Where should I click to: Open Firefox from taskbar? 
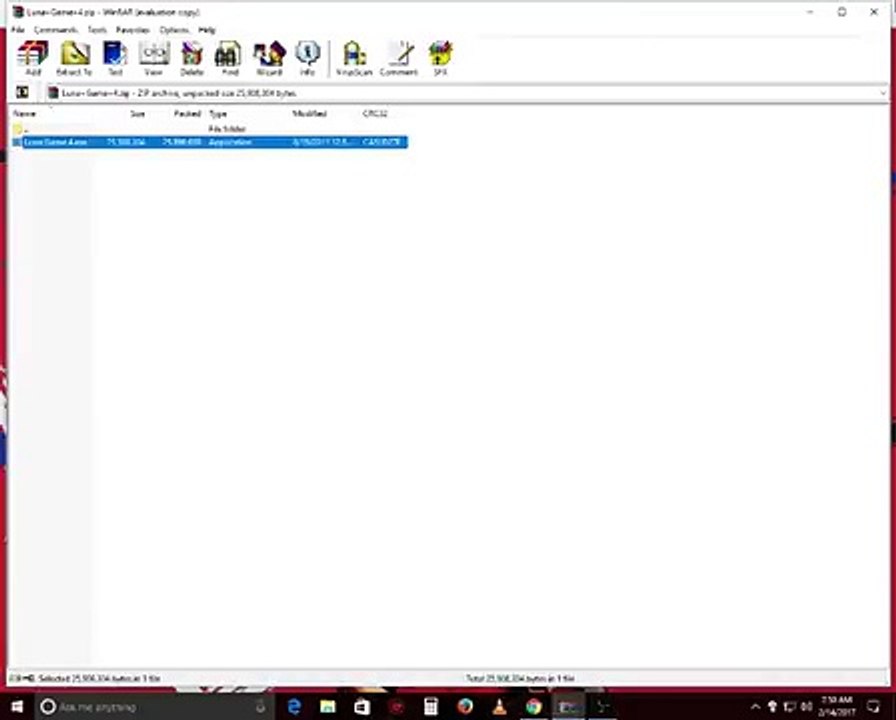[x=465, y=707]
